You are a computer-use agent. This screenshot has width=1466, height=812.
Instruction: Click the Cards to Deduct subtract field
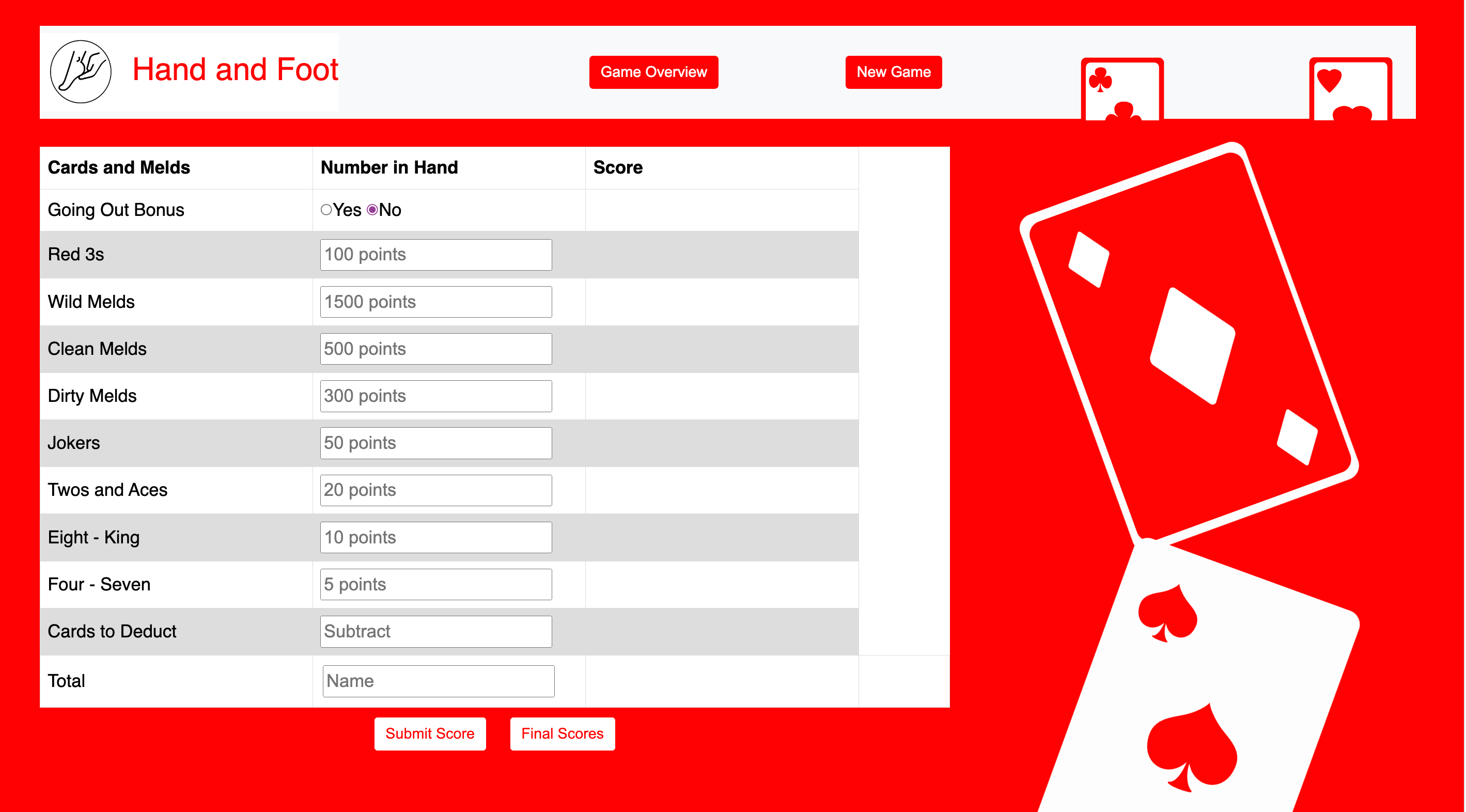point(434,631)
